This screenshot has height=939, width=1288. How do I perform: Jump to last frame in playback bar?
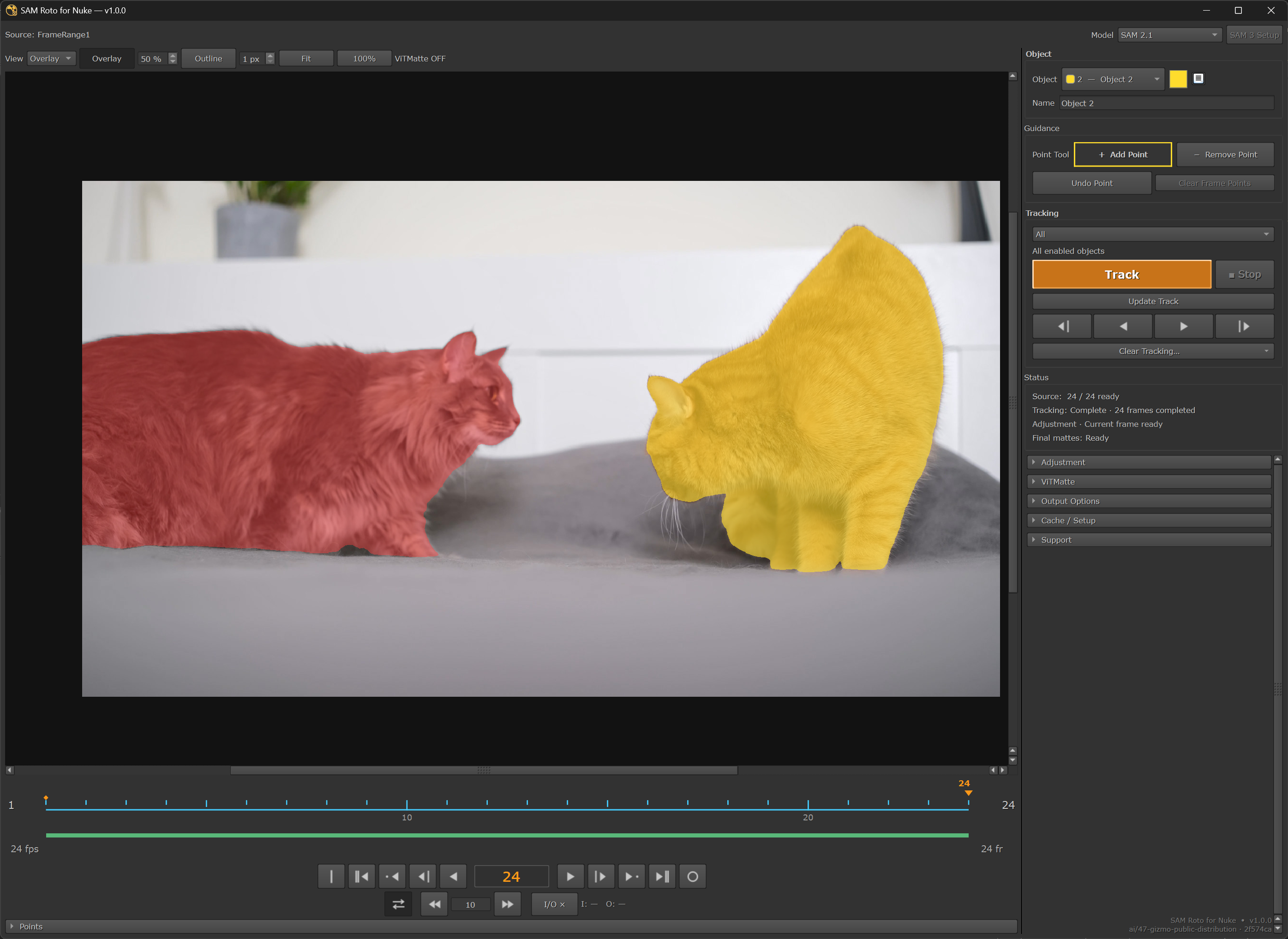pyautogui.click(x=662, y=876)
